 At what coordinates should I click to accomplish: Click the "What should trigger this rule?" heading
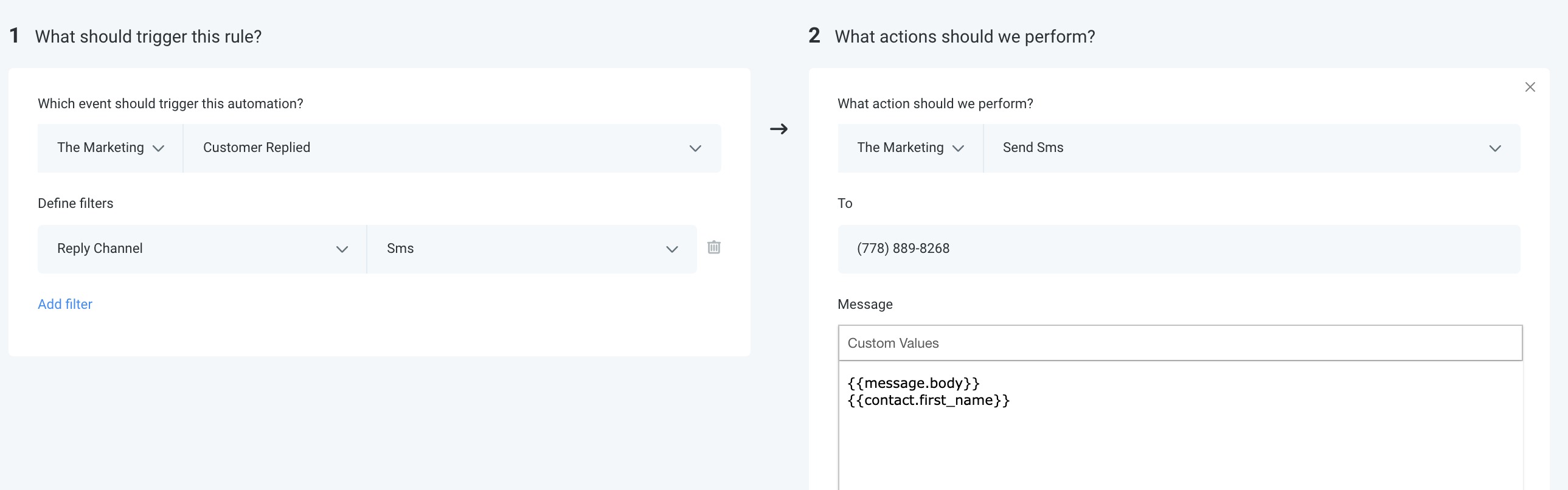(148, 37)
